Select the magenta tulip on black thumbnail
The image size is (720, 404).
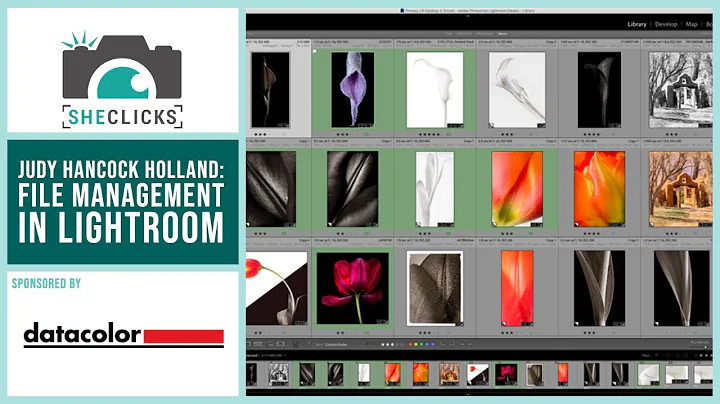(353, 288)
